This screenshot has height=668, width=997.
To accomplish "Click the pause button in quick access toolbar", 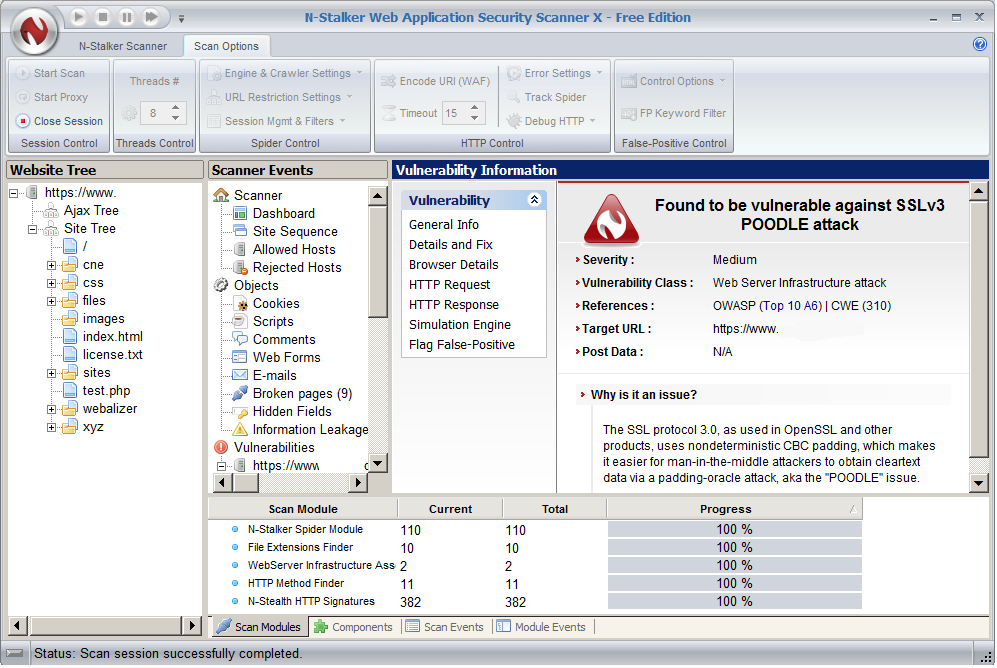I will point(127,17).
